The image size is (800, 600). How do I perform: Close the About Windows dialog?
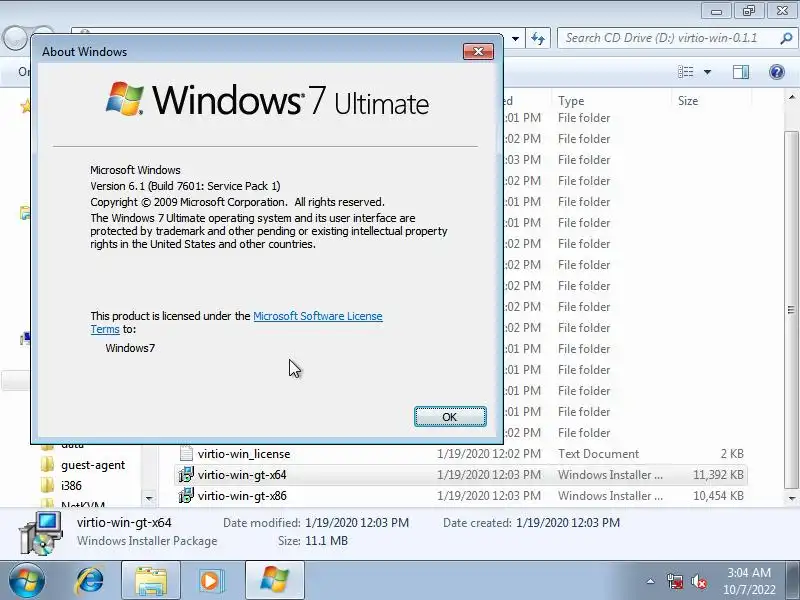point(478,52)
